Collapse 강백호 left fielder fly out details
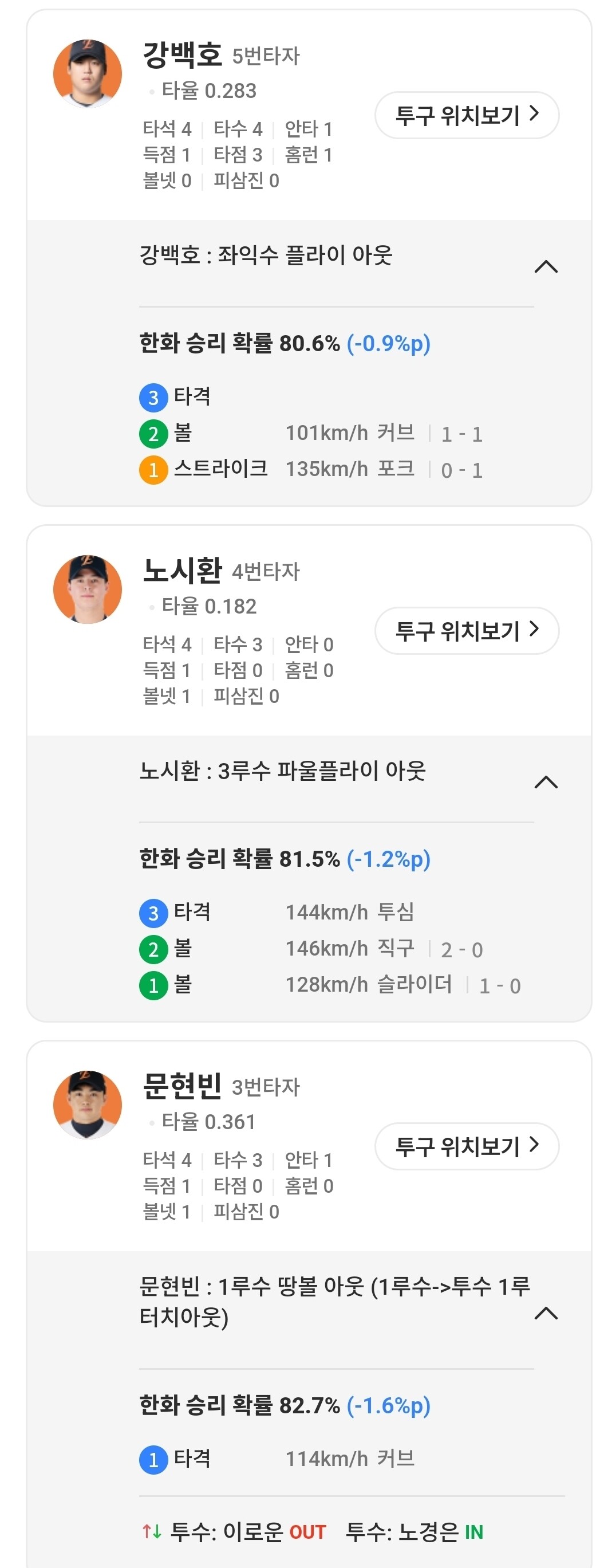Screen dimensions: 596x1568 tap(546, 266)
